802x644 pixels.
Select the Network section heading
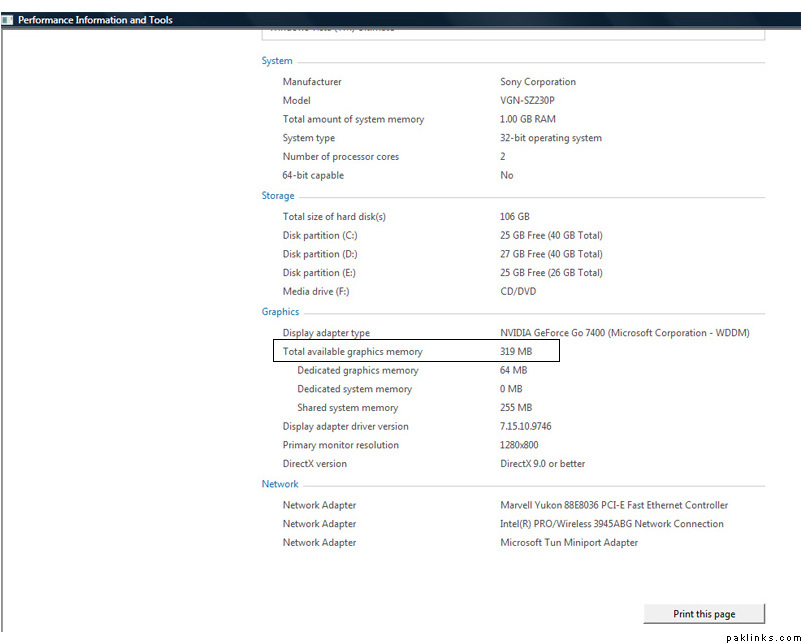280,484
